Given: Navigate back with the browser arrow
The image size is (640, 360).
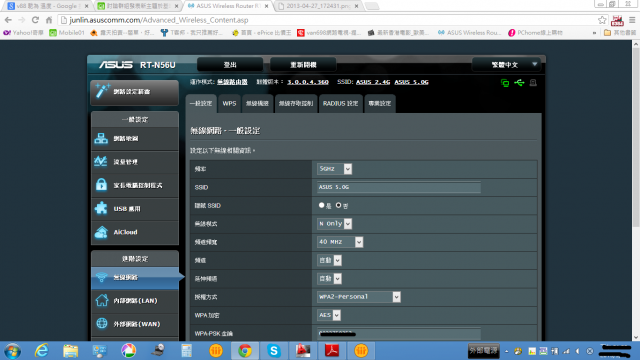Looking at the screenshot, I should pos(8,20).
